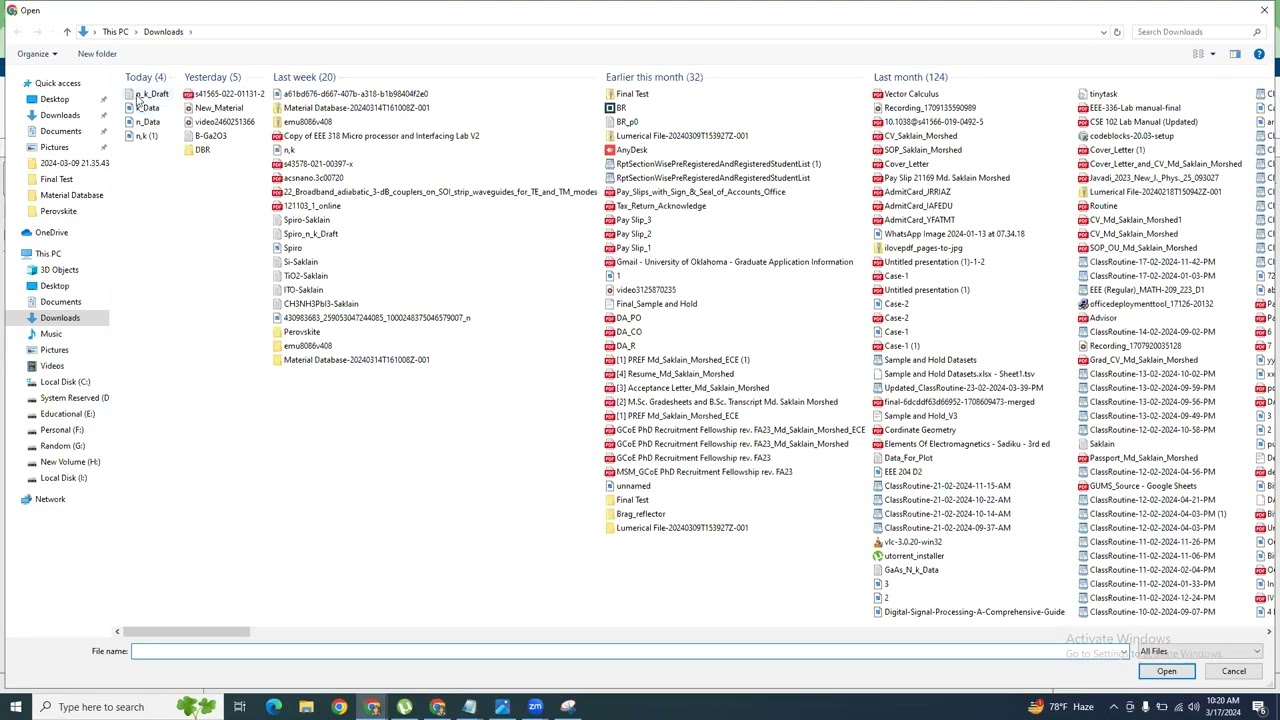Select the utorrent_installer file icon
The height and width of the screenshot is (720, 1280).
878,556
